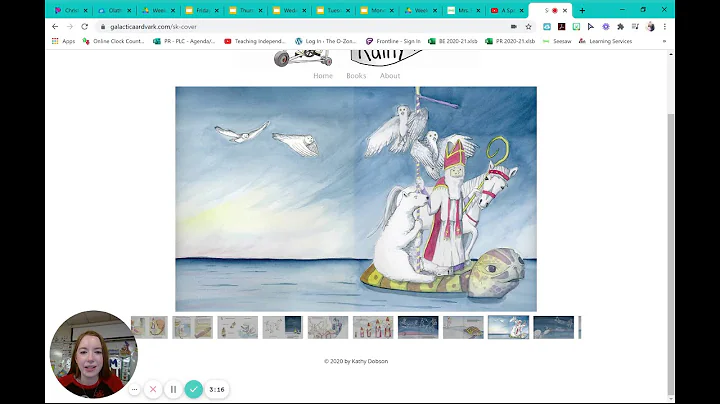
Task: Select the three red bishops thumbnail
Action: point(373,327)
